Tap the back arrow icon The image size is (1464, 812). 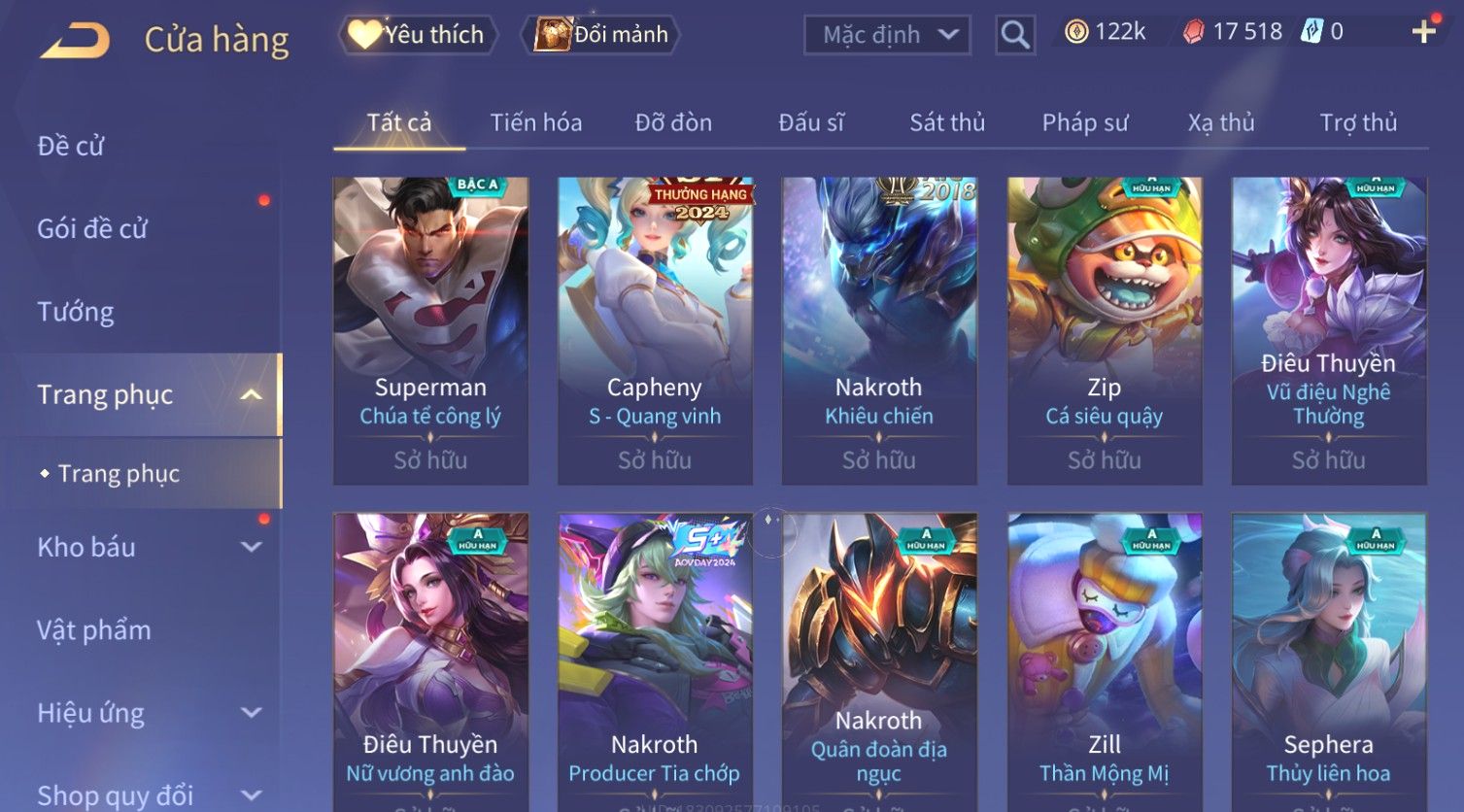pyautogui.click(x=75, y=40)
